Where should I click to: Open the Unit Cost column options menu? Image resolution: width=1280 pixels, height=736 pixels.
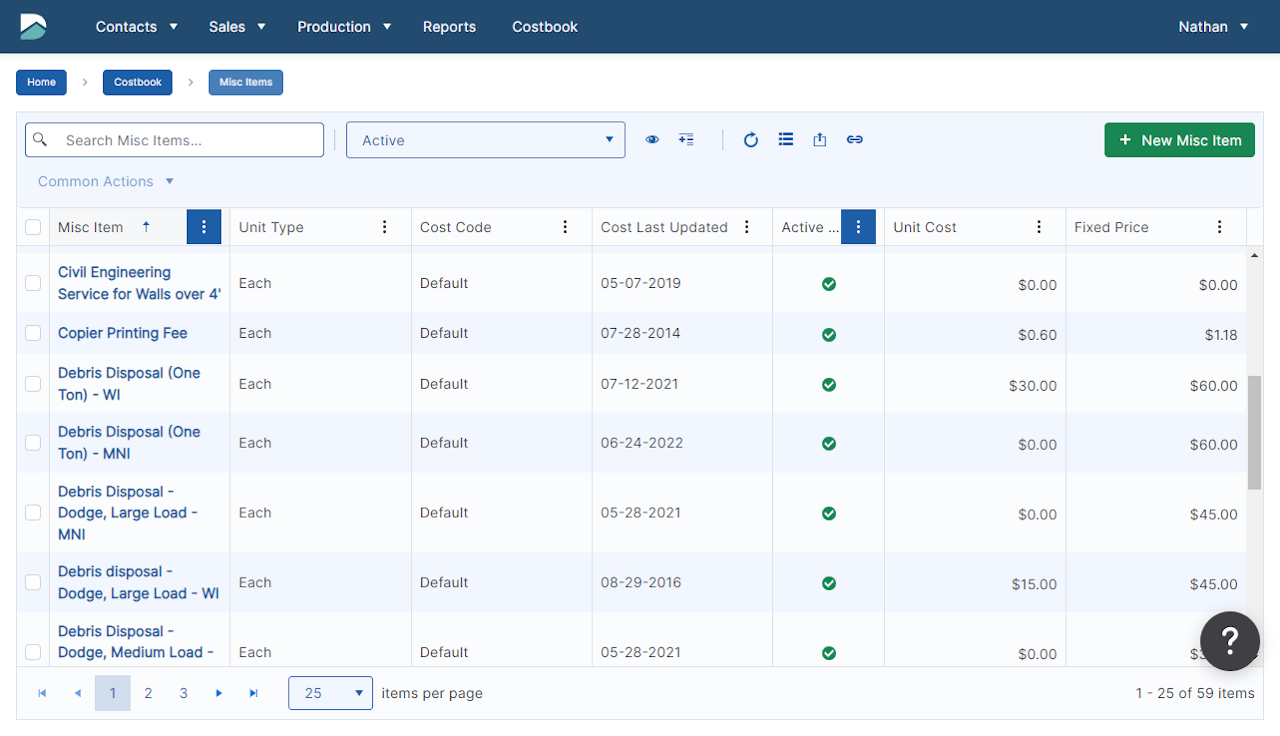(1039, 227)
